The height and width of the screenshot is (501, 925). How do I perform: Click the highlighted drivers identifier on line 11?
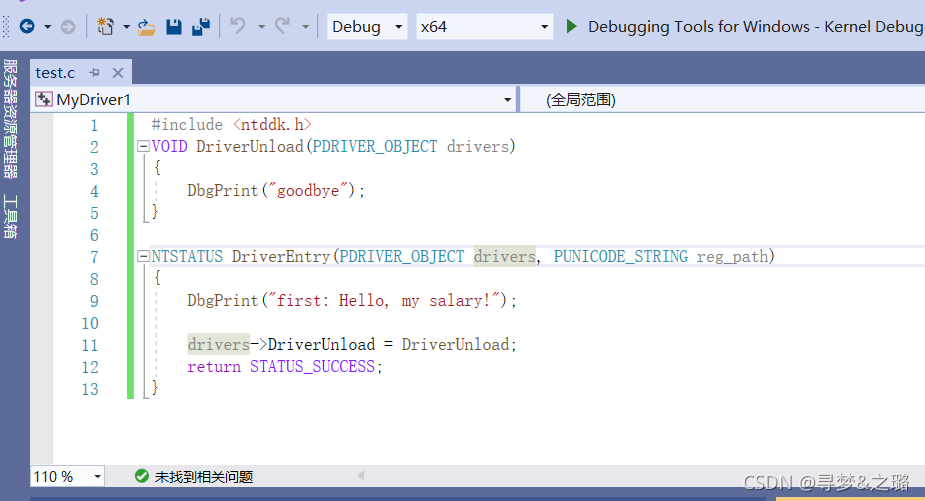(x=219, y=344)
